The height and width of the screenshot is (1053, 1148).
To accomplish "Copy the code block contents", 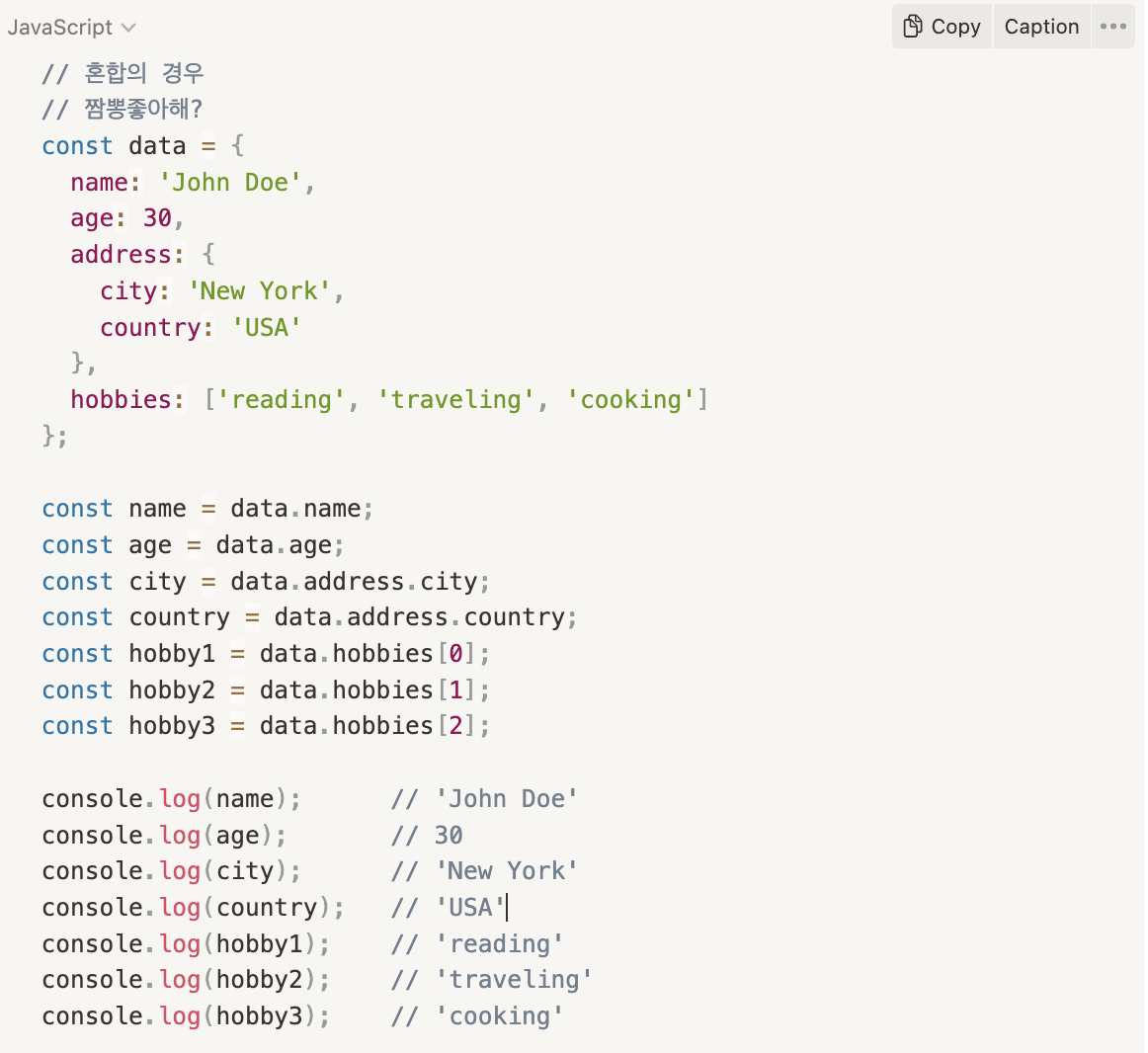I will [x=943, y=27].
